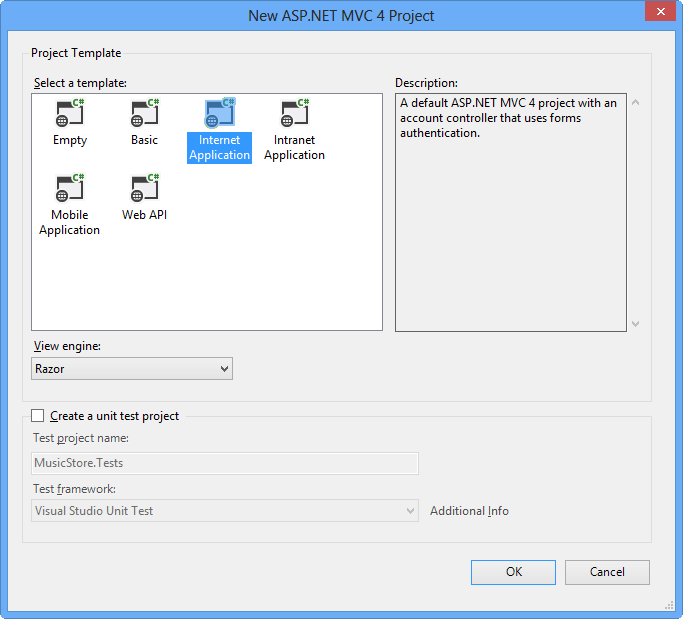Open the Additional Info link
The height and width of the screenshot is (619, 683).
469,511
